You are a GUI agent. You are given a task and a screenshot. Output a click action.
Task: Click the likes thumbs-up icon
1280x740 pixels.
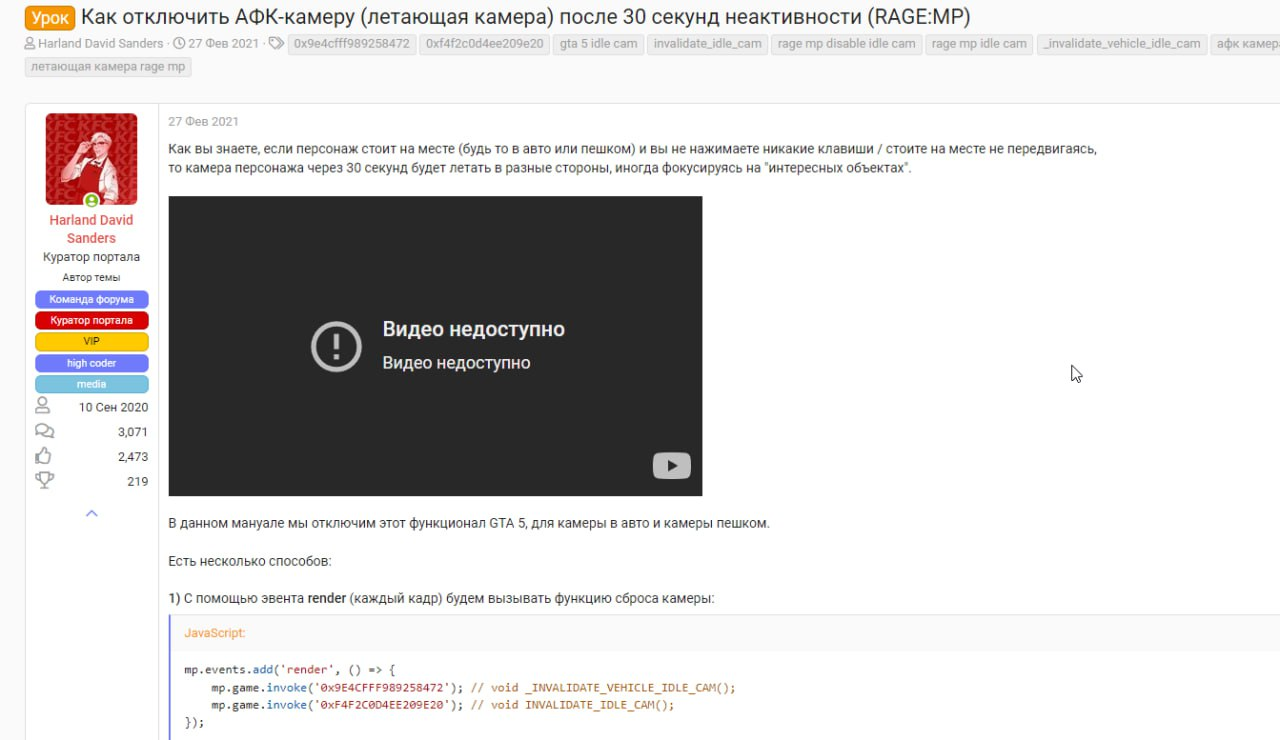point(43,456)
